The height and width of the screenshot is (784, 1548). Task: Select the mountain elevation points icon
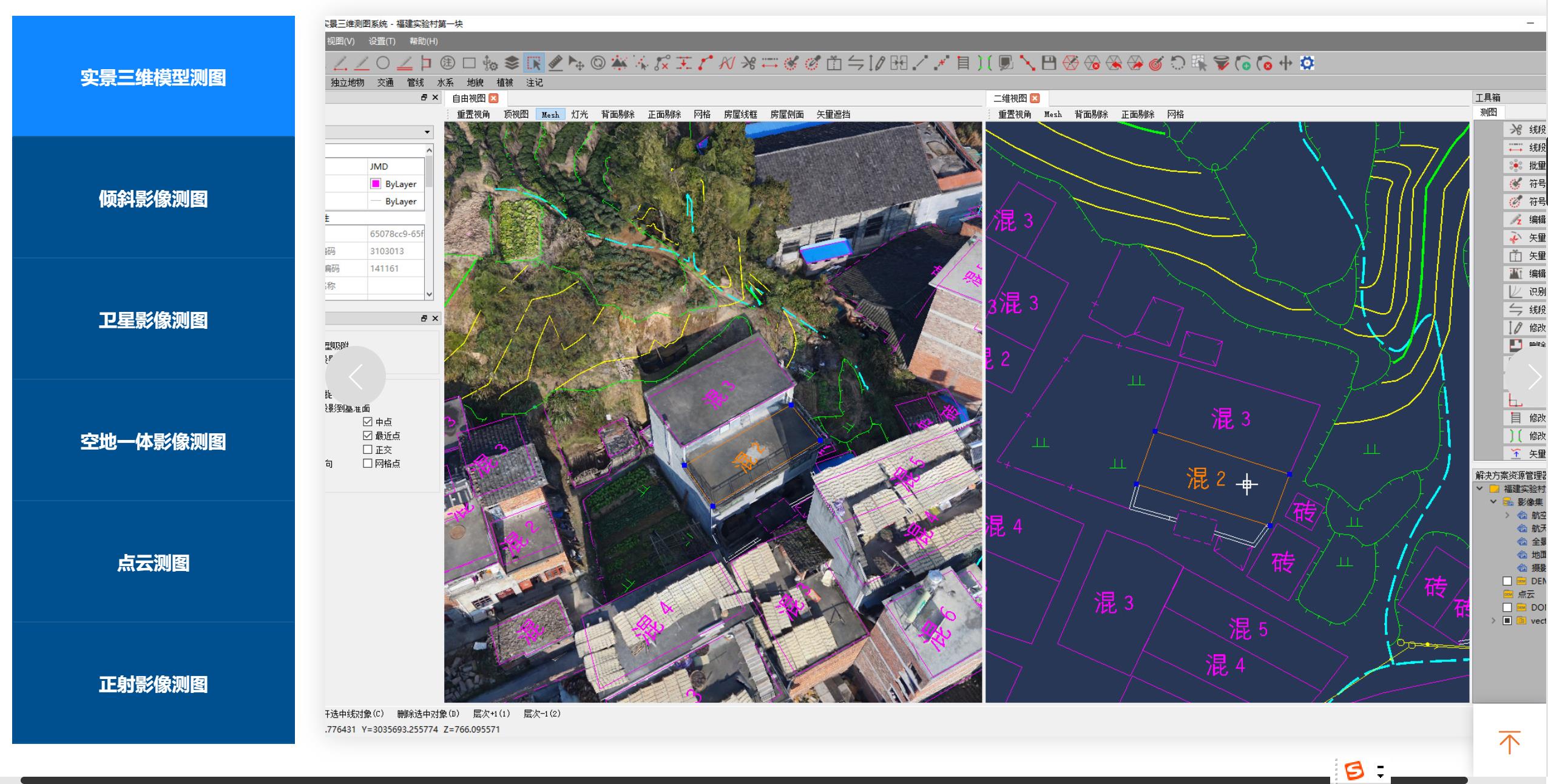tap(620, 63)
